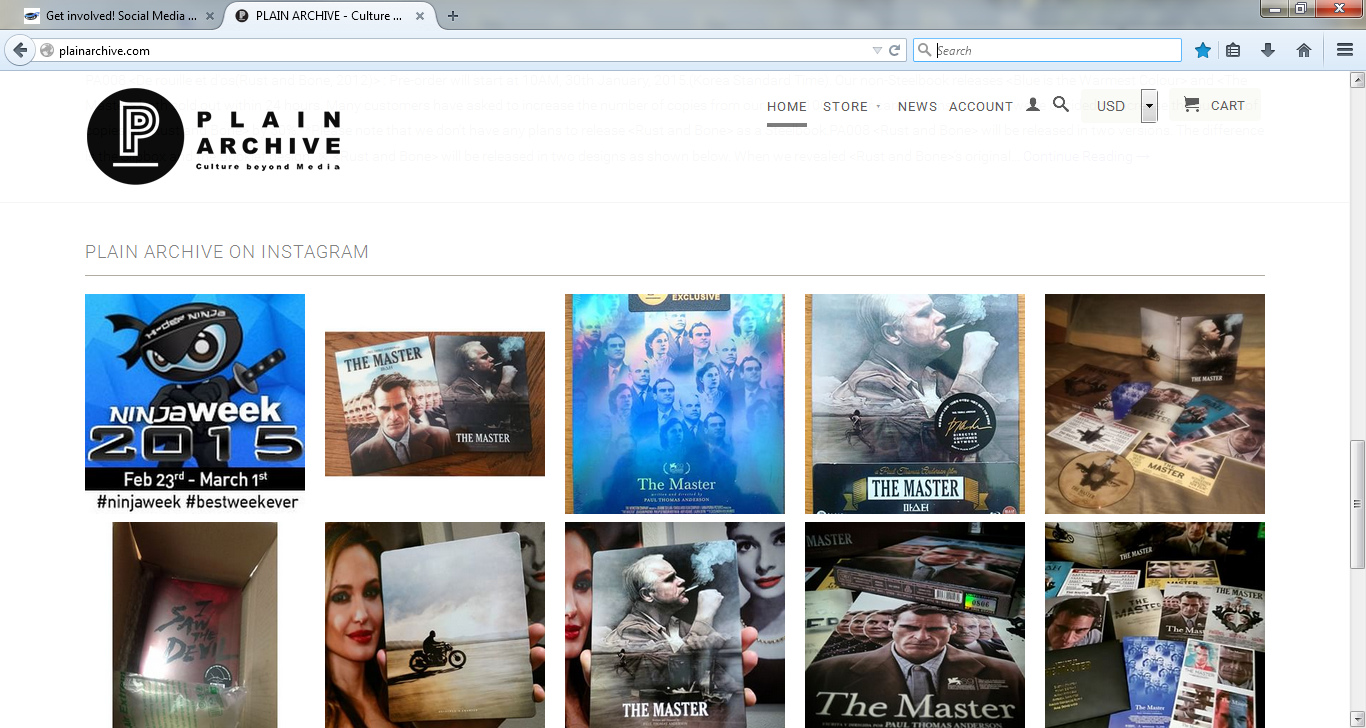Open the Firefox hamburger menu
The image size is (1366, 728).
tap(1345, 50)
